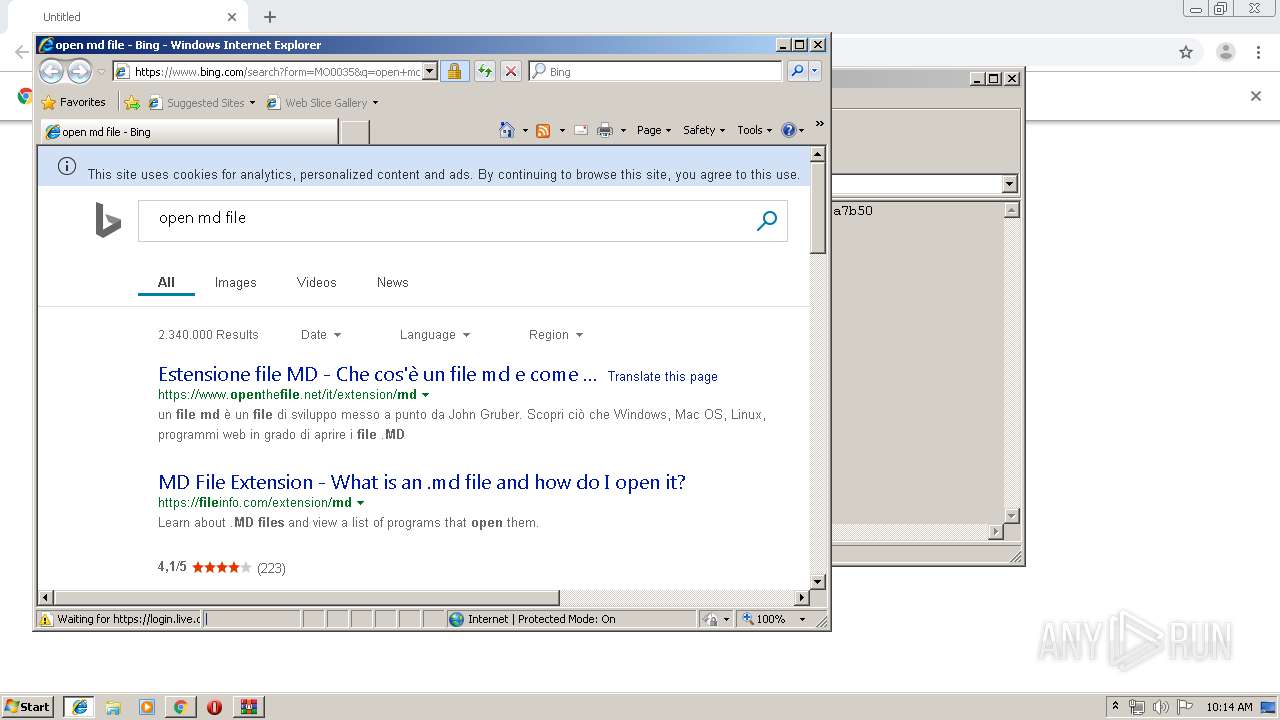Open recent pages dropdown beside Forward arrow
This screenshot has height=720, width=1280.
(101, 72)
